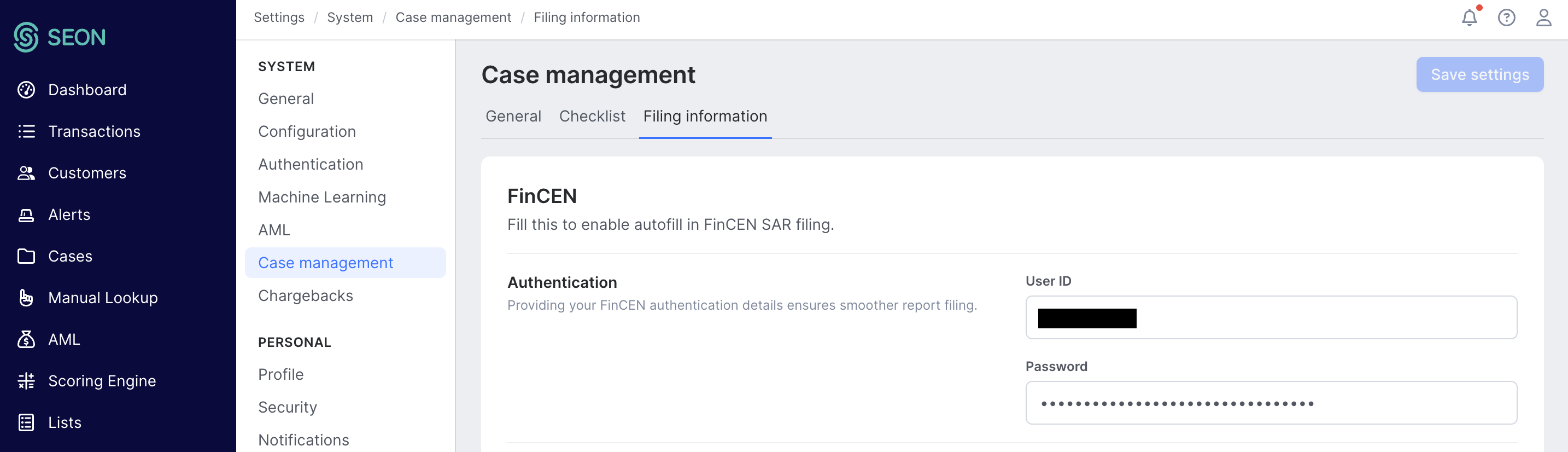
Task: Switch to the General tab
Action: click(x=513, y=117)
